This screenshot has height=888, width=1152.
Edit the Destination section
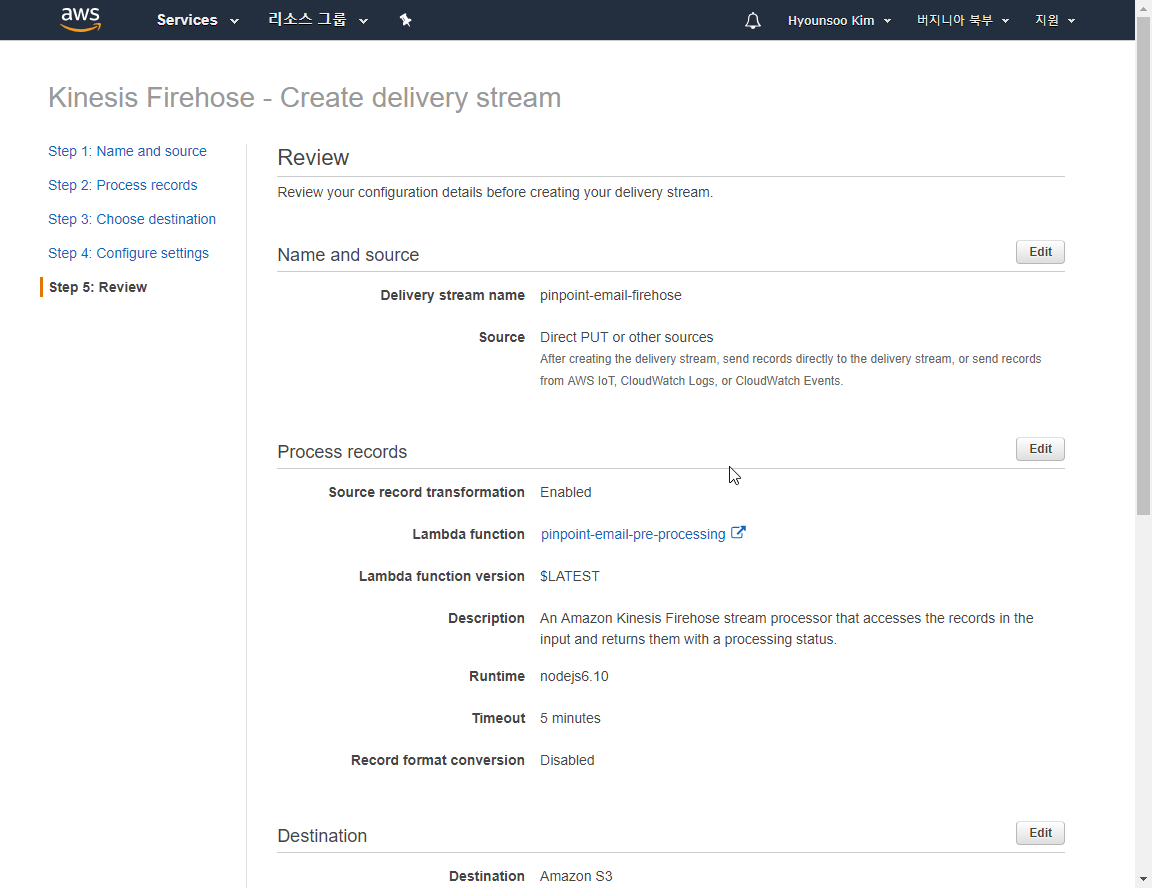coord(1040,833)
